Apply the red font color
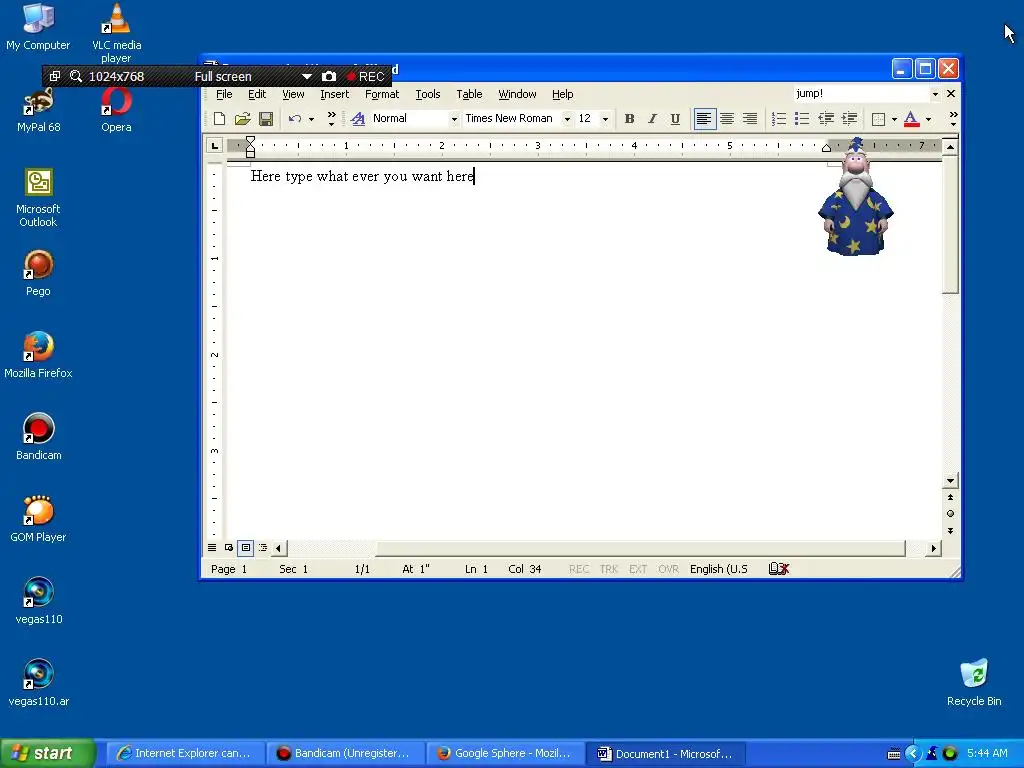The width and height of the screenshot is (1024, 768). tap(912, 119)
